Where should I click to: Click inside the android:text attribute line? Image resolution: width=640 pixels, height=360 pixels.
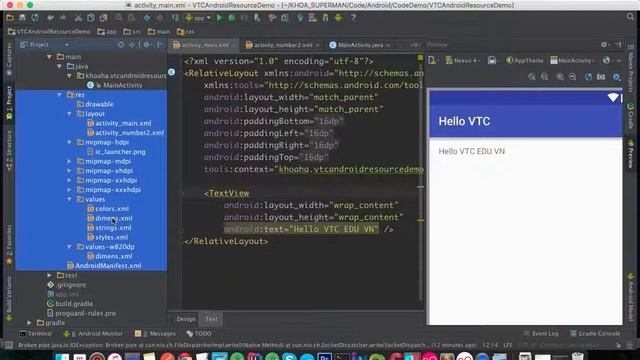click(301, 229)
